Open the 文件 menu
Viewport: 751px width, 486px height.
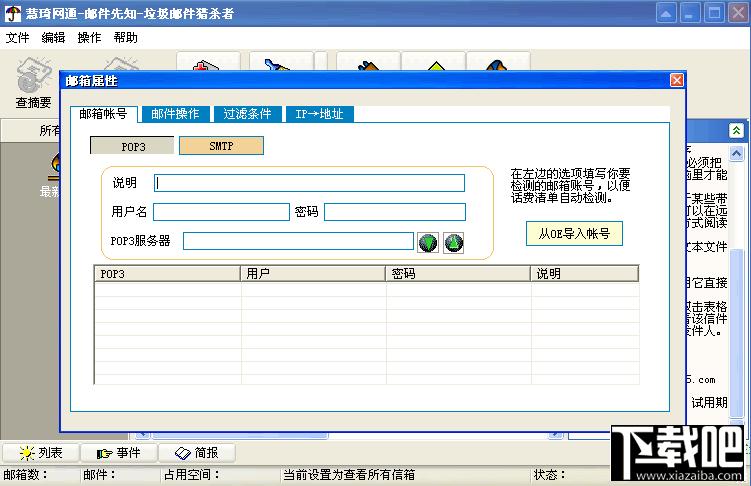[x=17, y=37]
